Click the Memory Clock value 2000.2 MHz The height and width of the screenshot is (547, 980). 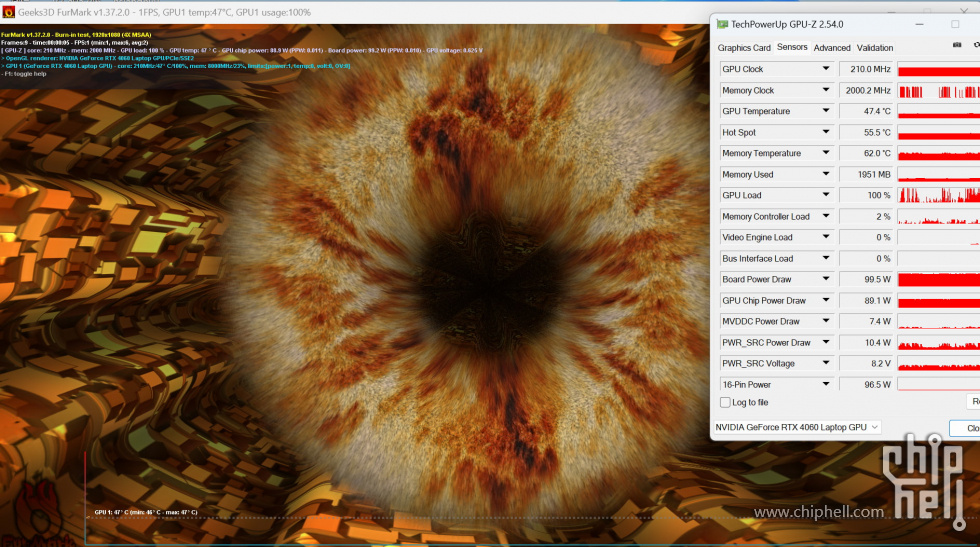point(866,91)
